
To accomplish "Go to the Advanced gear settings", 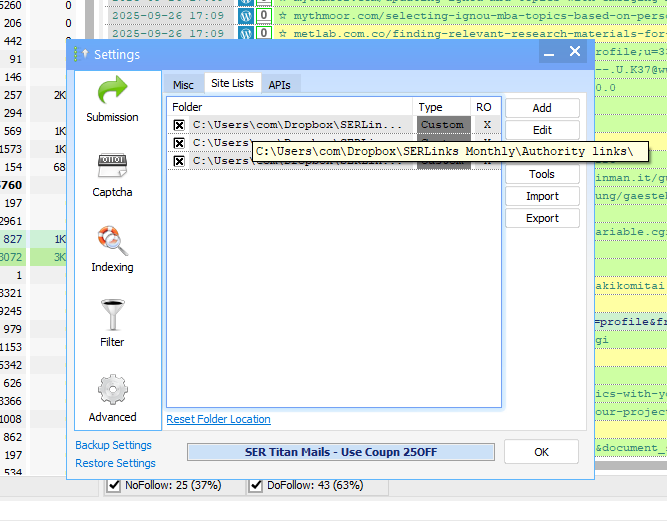I will (x=112, y=398).
